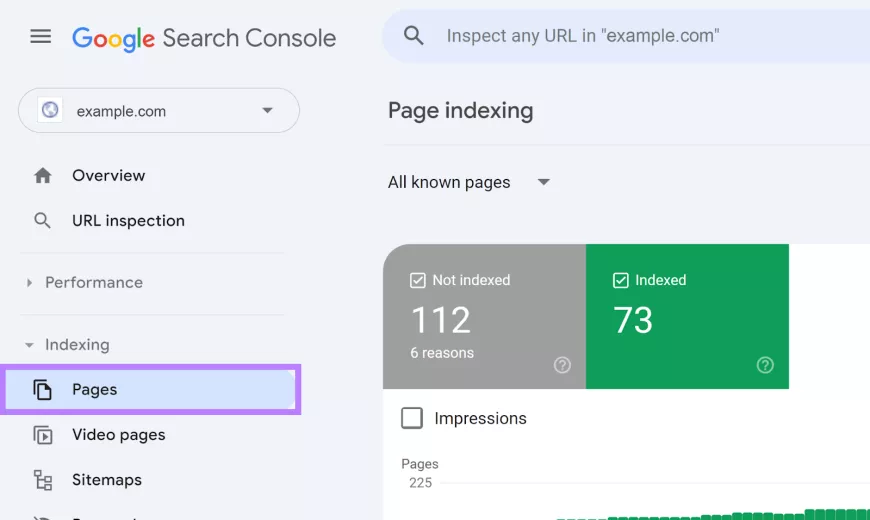Open Overview in the sidebar
Screen dimensions: 870x520
pyautogui.click(x=109, y=176)
